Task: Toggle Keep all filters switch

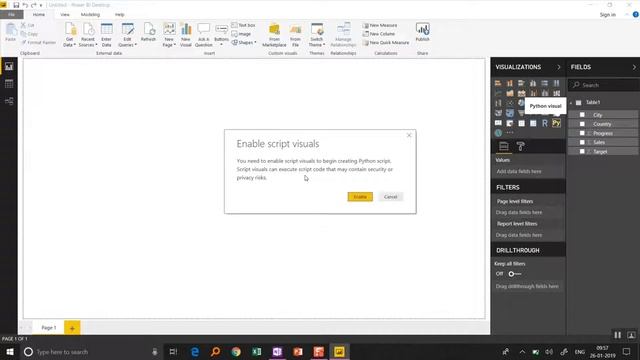Action: [x=514, y=274]
